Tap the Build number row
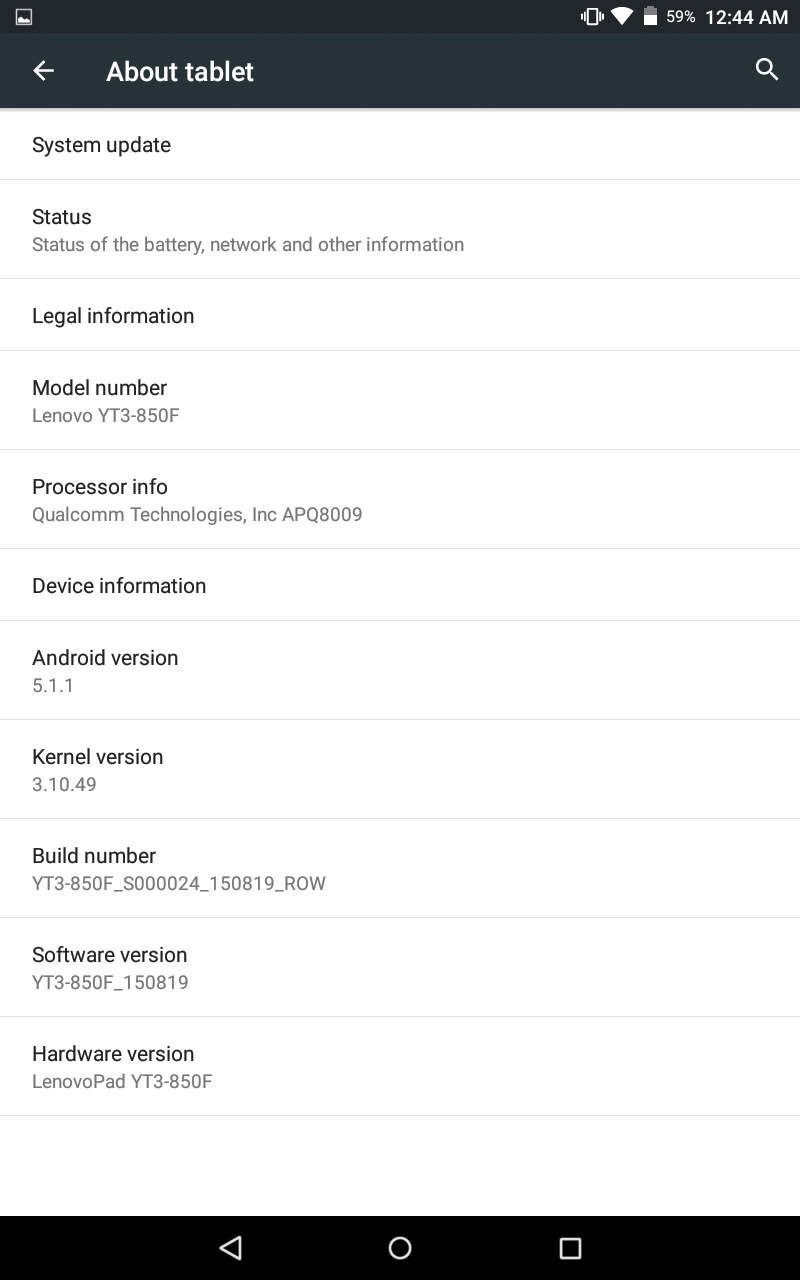Image resolution: width=800 pixels, height=1280 pixels. point(400,868)
